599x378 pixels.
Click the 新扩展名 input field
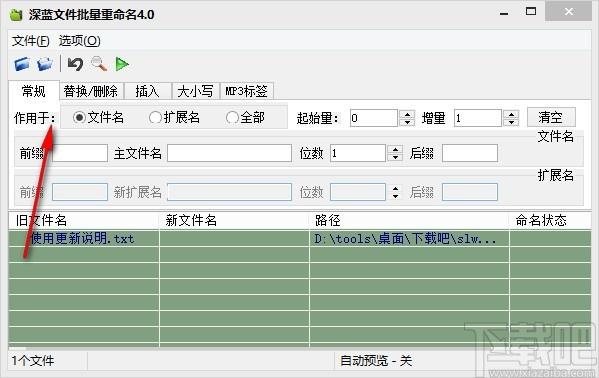pos(229,192)
